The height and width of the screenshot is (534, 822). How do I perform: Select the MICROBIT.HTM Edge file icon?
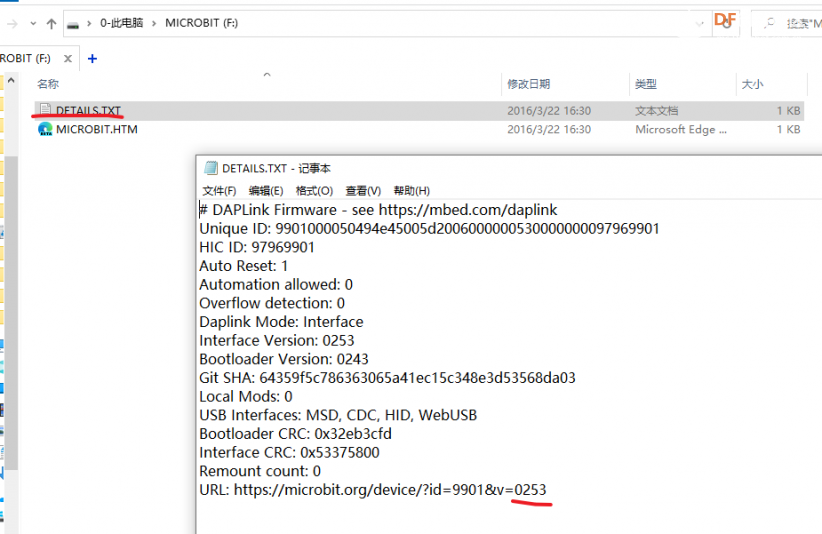click(x=45, y=129)
